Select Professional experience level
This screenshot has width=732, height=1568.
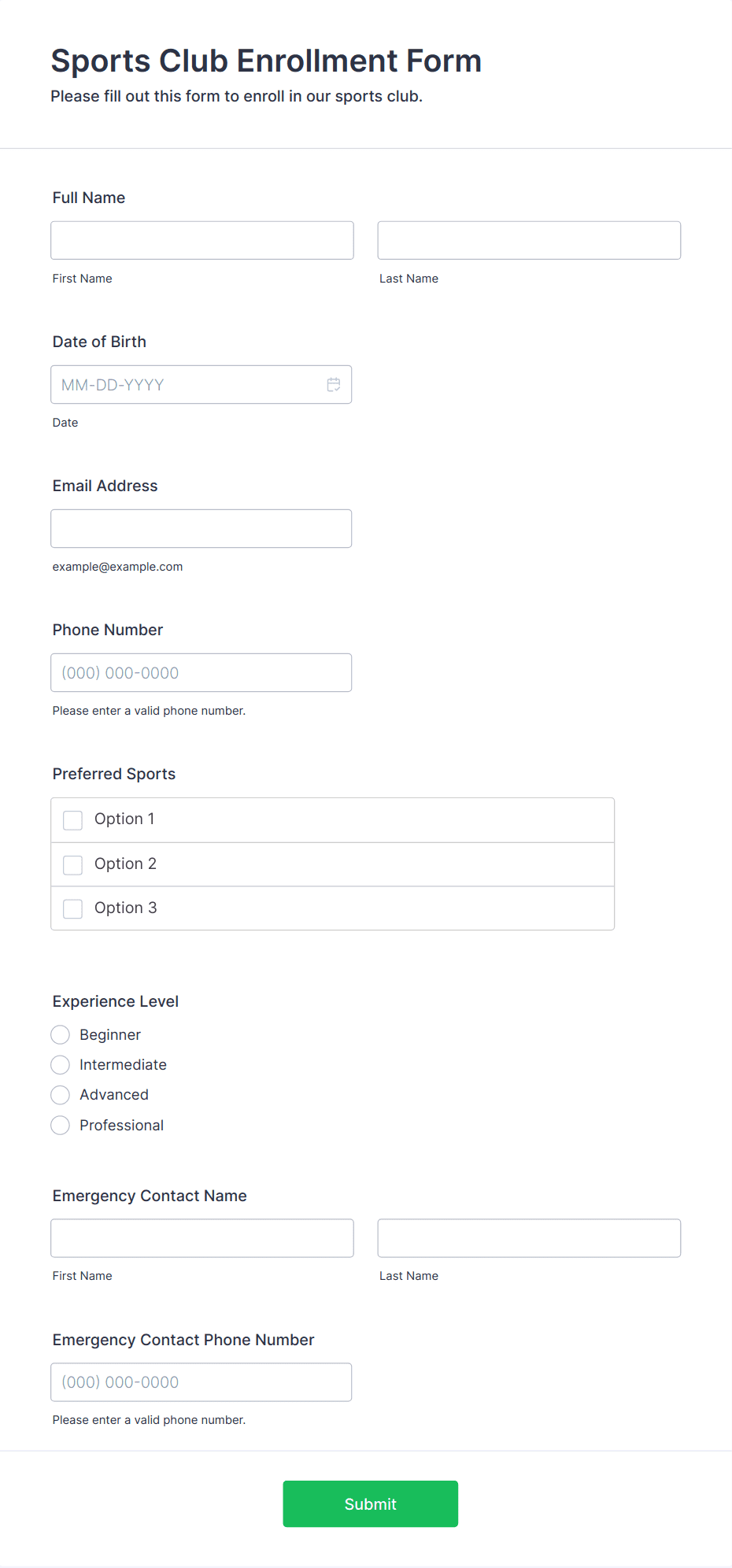coord(60,1126)
